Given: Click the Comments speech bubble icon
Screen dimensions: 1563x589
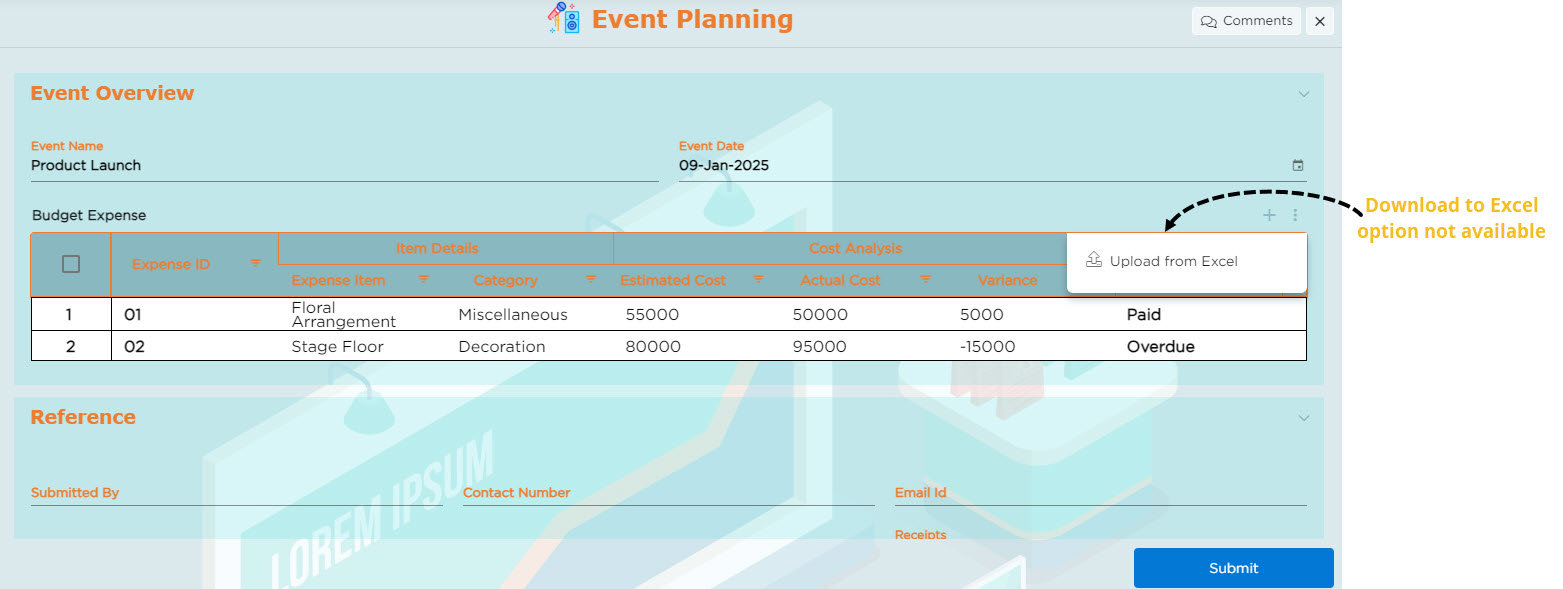Looking at the screenshot, I should pyautogui.click(x=1208, y=21).
